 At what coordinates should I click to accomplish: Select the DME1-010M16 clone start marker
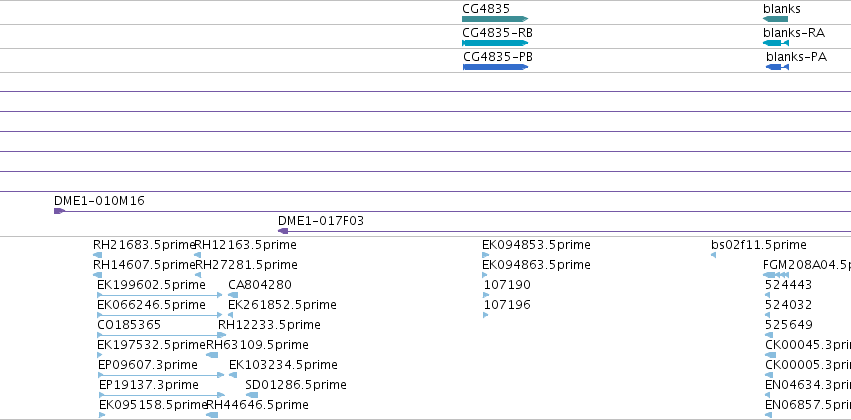pyautogui.click(x=59, y=211)
